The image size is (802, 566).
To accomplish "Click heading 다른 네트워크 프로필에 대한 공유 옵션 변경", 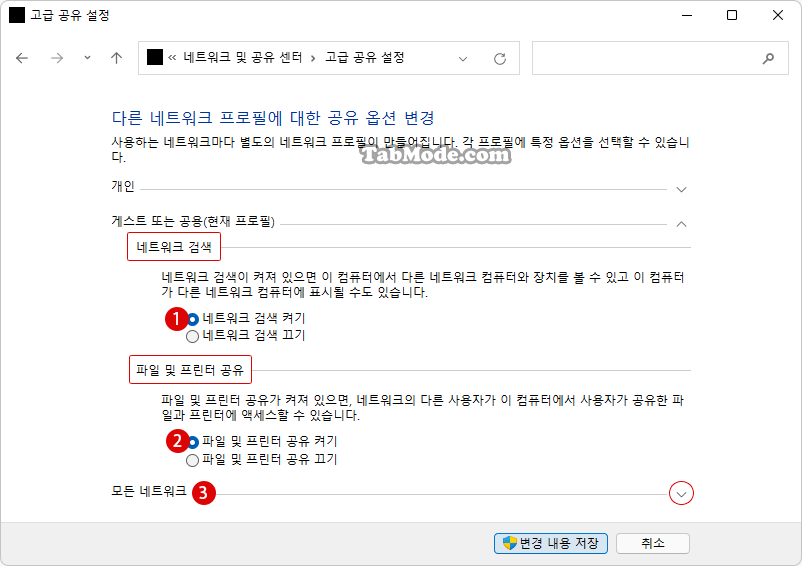I will click(x=273, y=118).
